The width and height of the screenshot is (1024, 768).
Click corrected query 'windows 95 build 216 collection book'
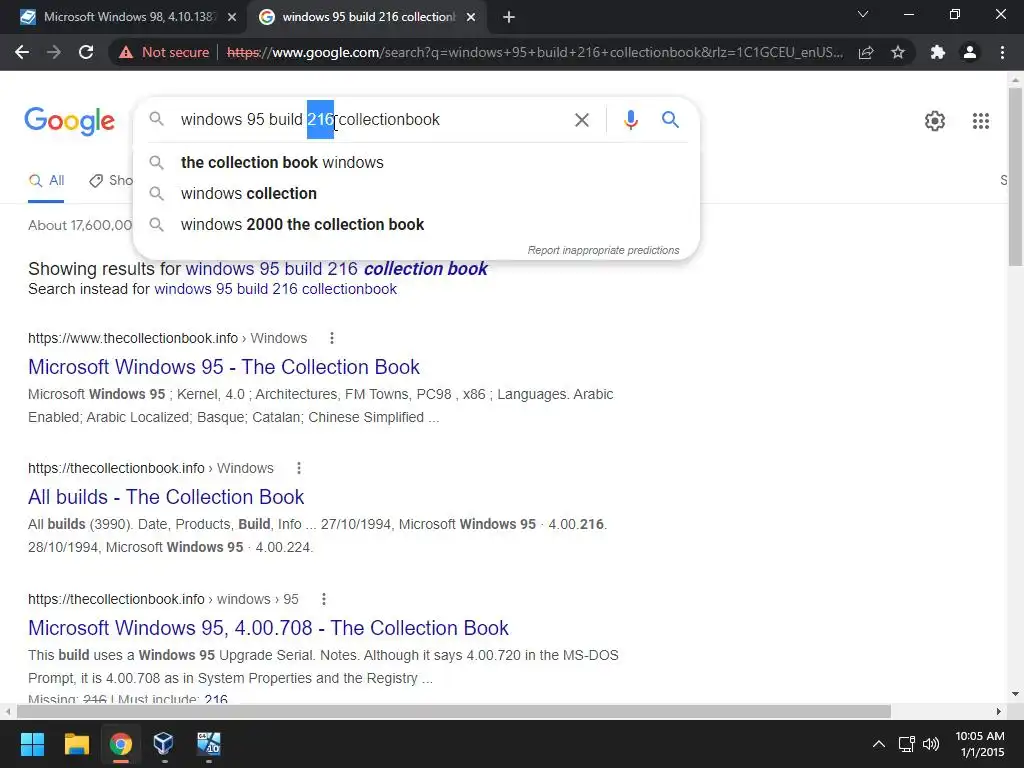(x=336, y=268)
